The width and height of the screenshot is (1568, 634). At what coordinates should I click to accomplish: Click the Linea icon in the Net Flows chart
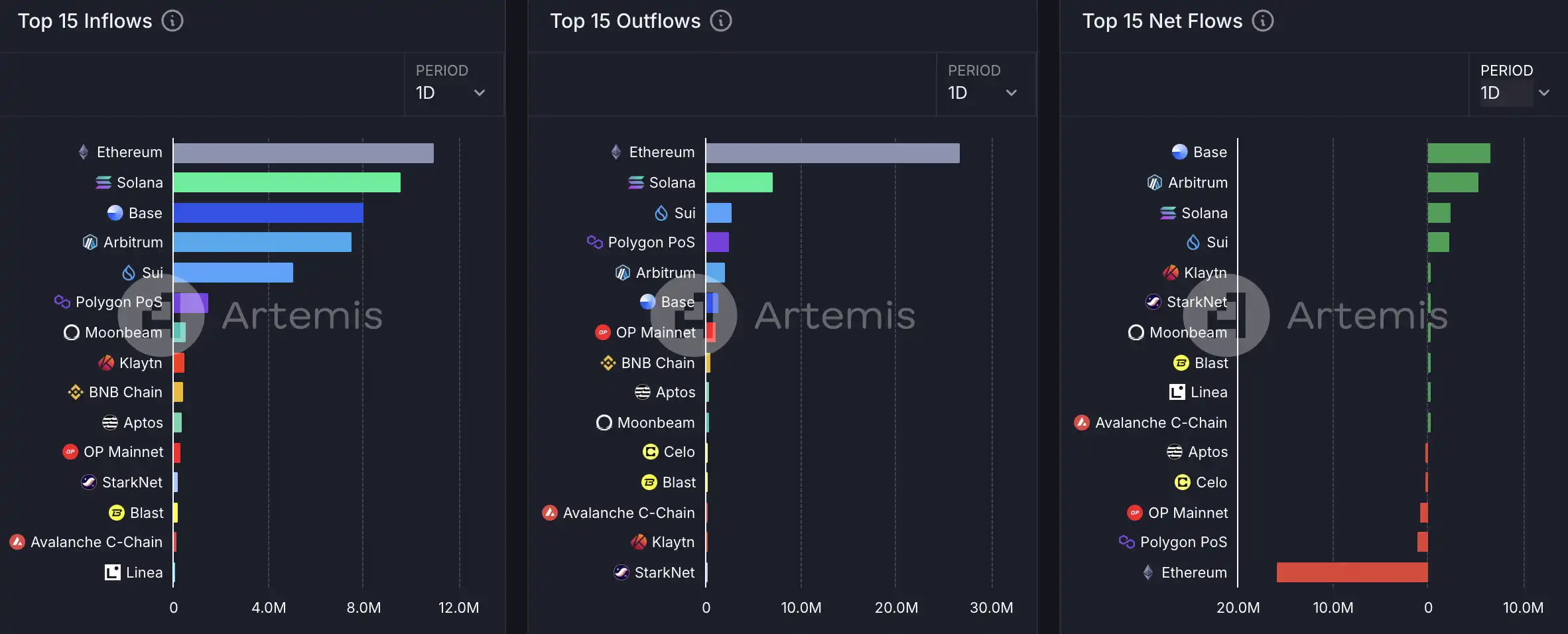coord(1177,392)
